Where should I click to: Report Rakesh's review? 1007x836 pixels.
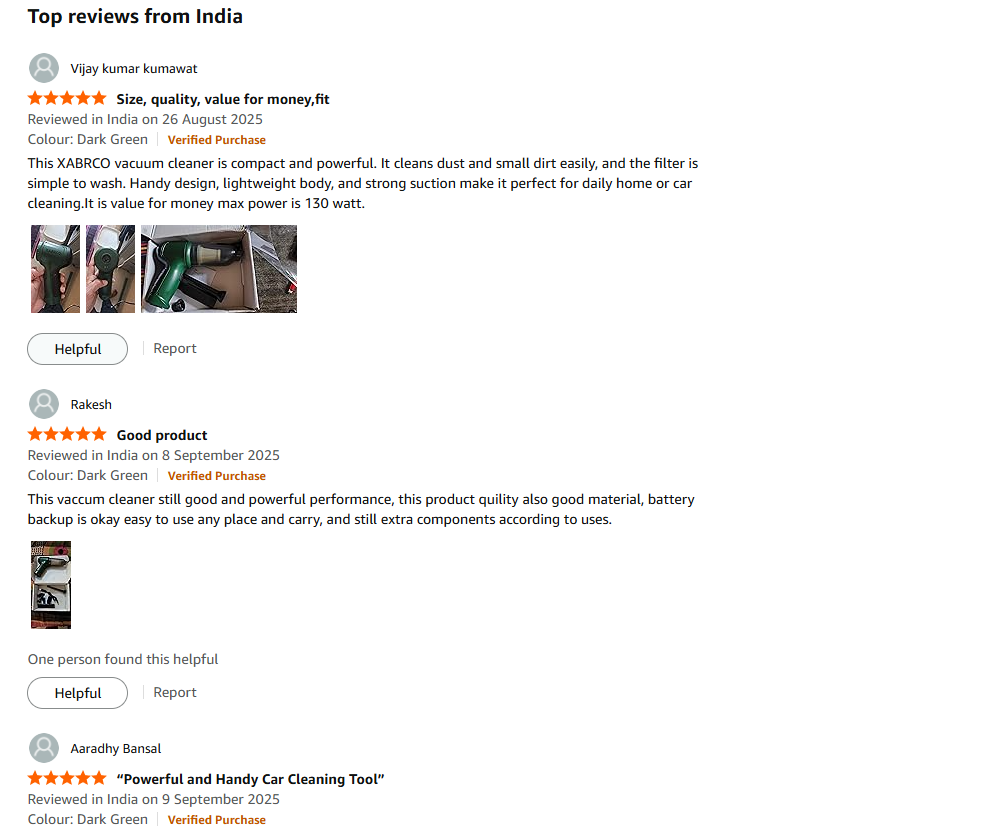(x=175, y=693)
